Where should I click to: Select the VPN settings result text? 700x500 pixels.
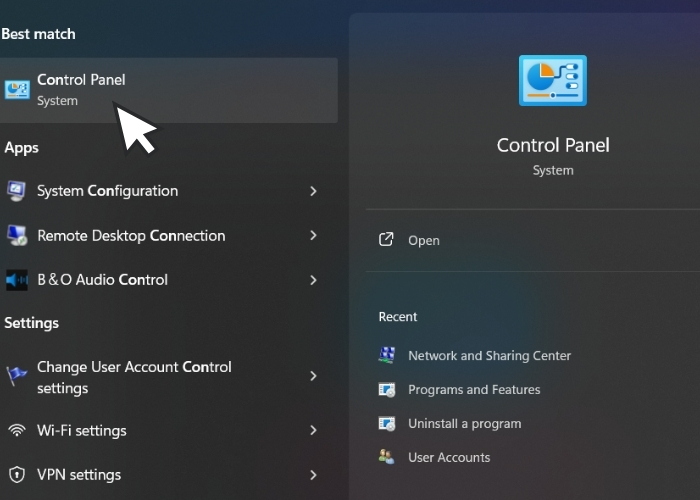coord(79,475)
